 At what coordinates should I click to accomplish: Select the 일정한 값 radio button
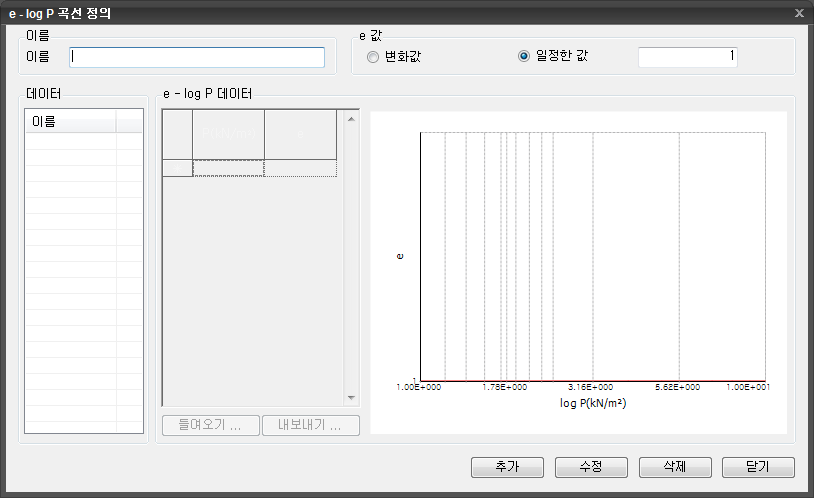tap(523, 57)
